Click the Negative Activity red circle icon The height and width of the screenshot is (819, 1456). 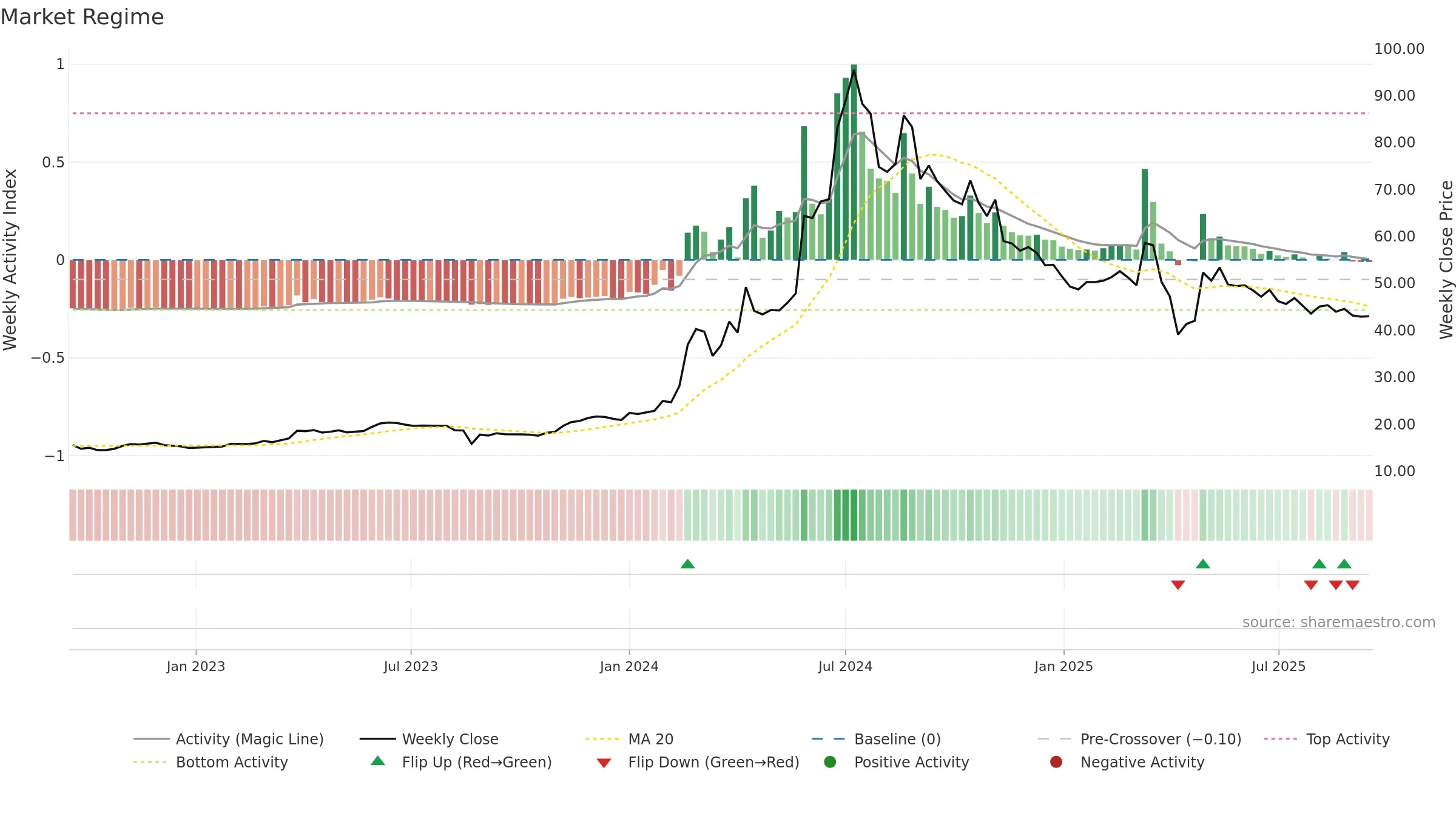(1056, 762)
